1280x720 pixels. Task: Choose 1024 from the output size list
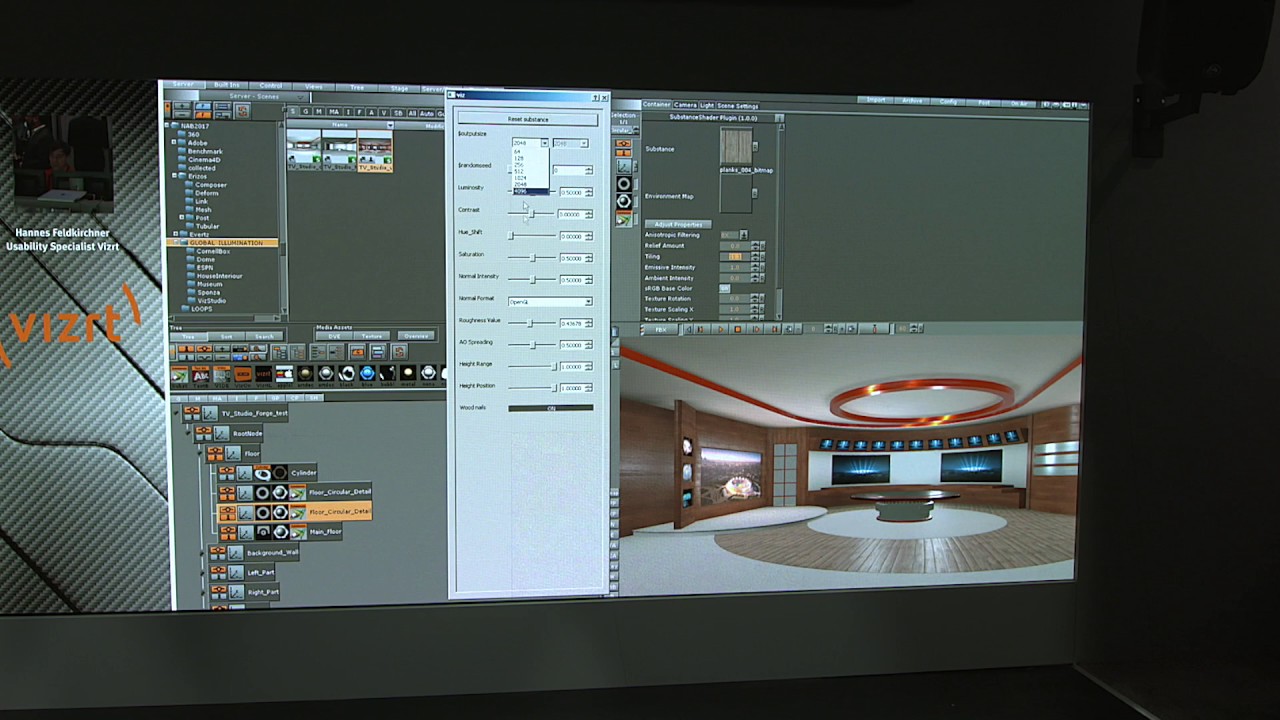(530, 178)
